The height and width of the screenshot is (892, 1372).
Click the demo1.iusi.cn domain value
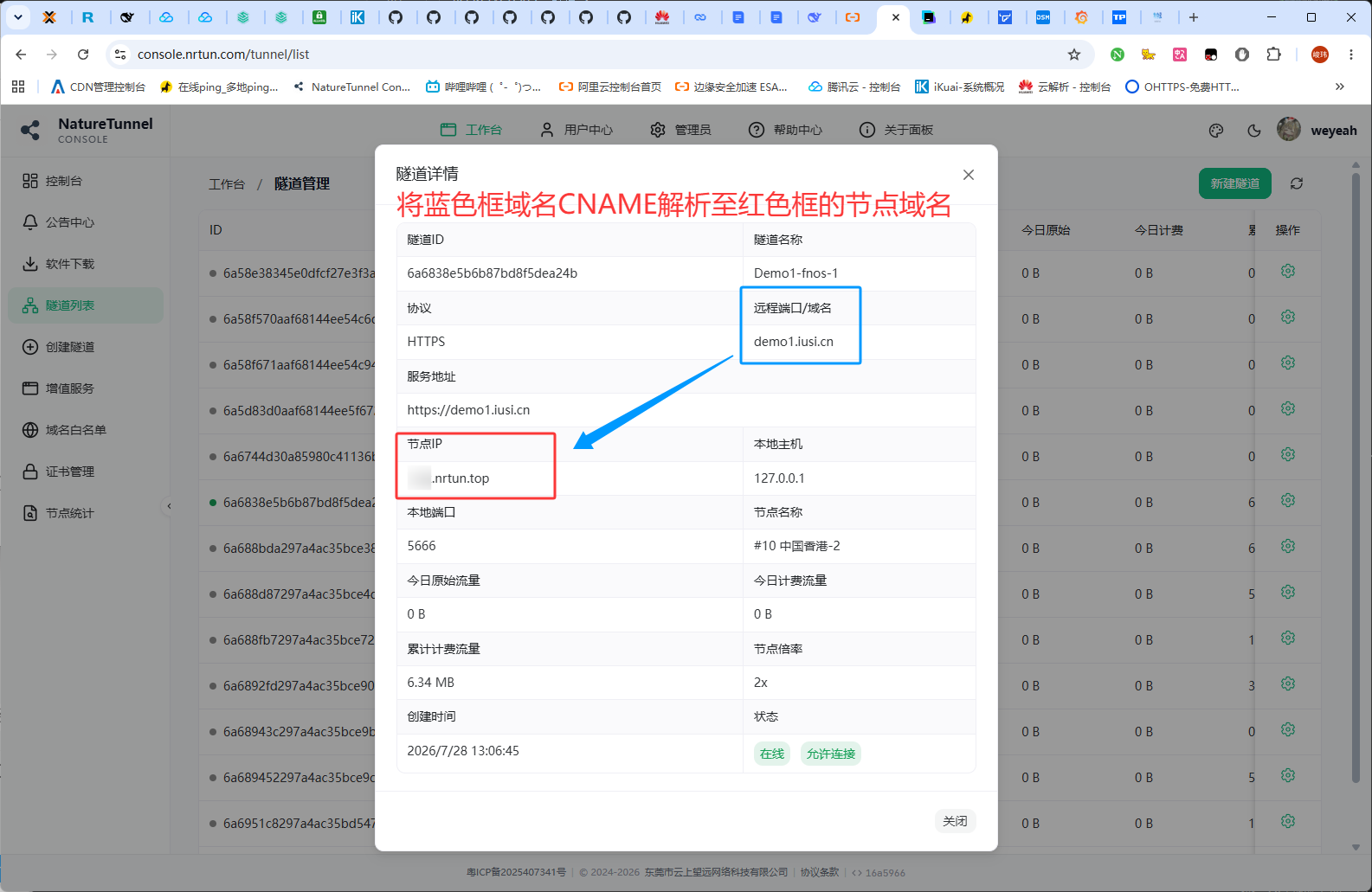793,342
